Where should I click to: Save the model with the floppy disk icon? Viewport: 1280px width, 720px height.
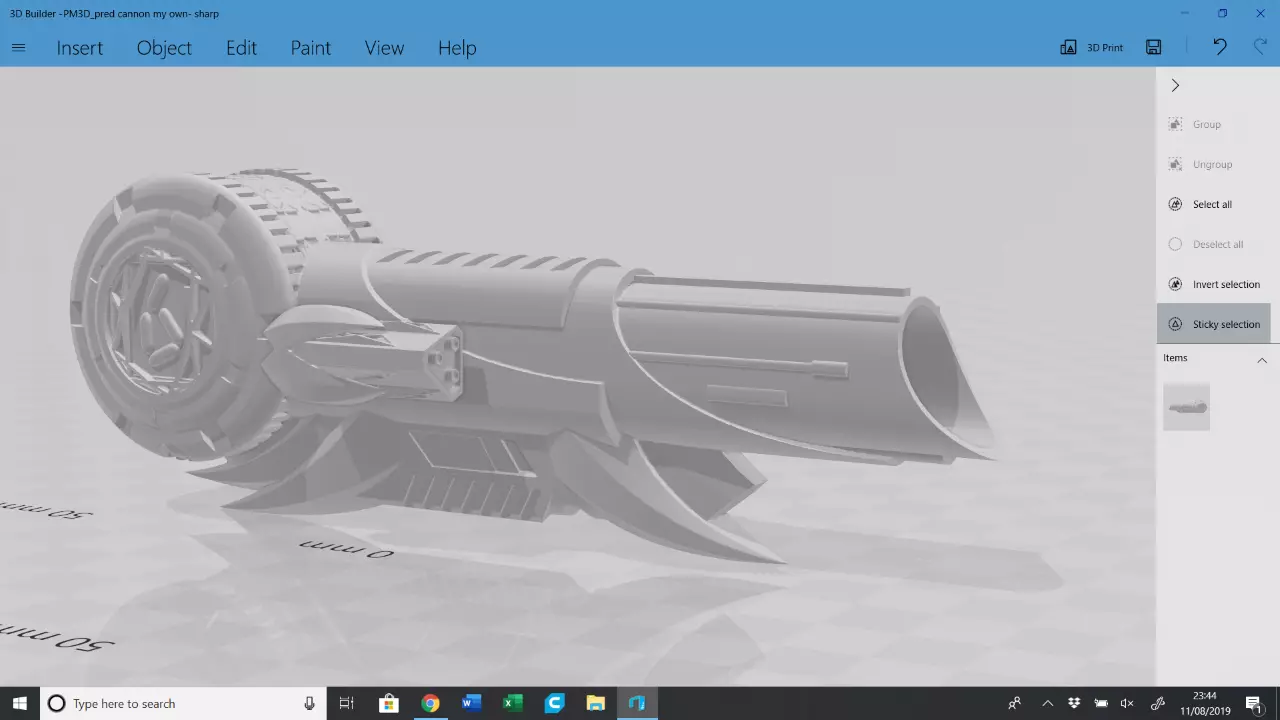click(1153, 47)
